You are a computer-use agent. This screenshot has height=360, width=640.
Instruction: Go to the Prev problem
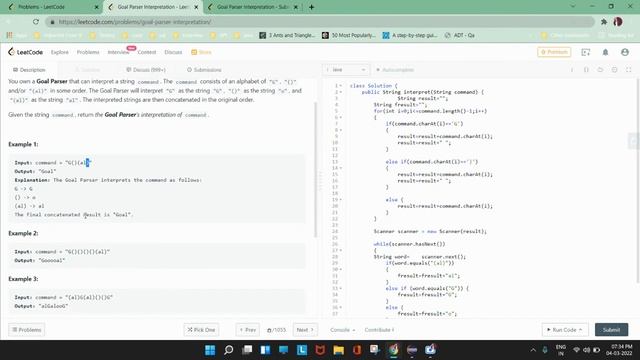tap(248, 330)
